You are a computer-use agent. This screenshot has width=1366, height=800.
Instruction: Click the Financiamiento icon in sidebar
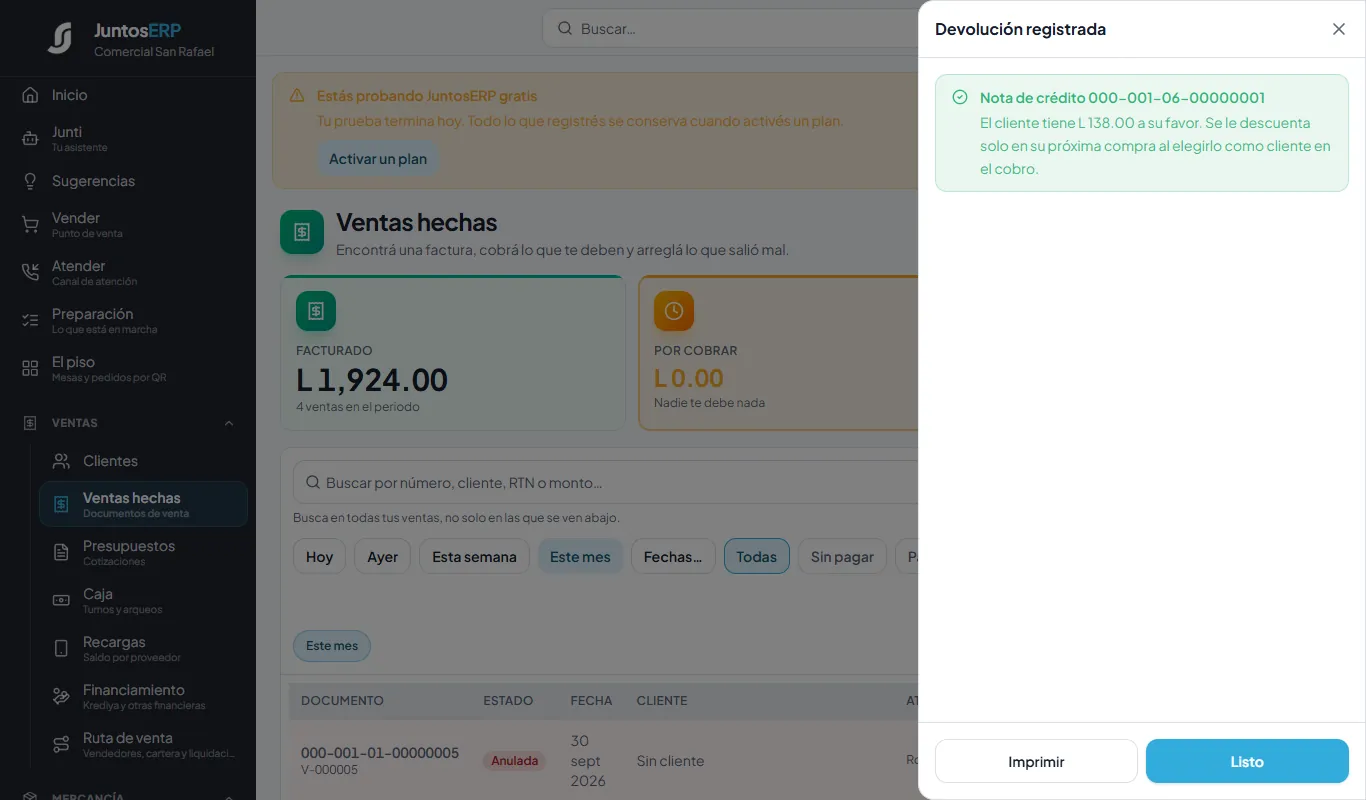(x=61, y=696)
